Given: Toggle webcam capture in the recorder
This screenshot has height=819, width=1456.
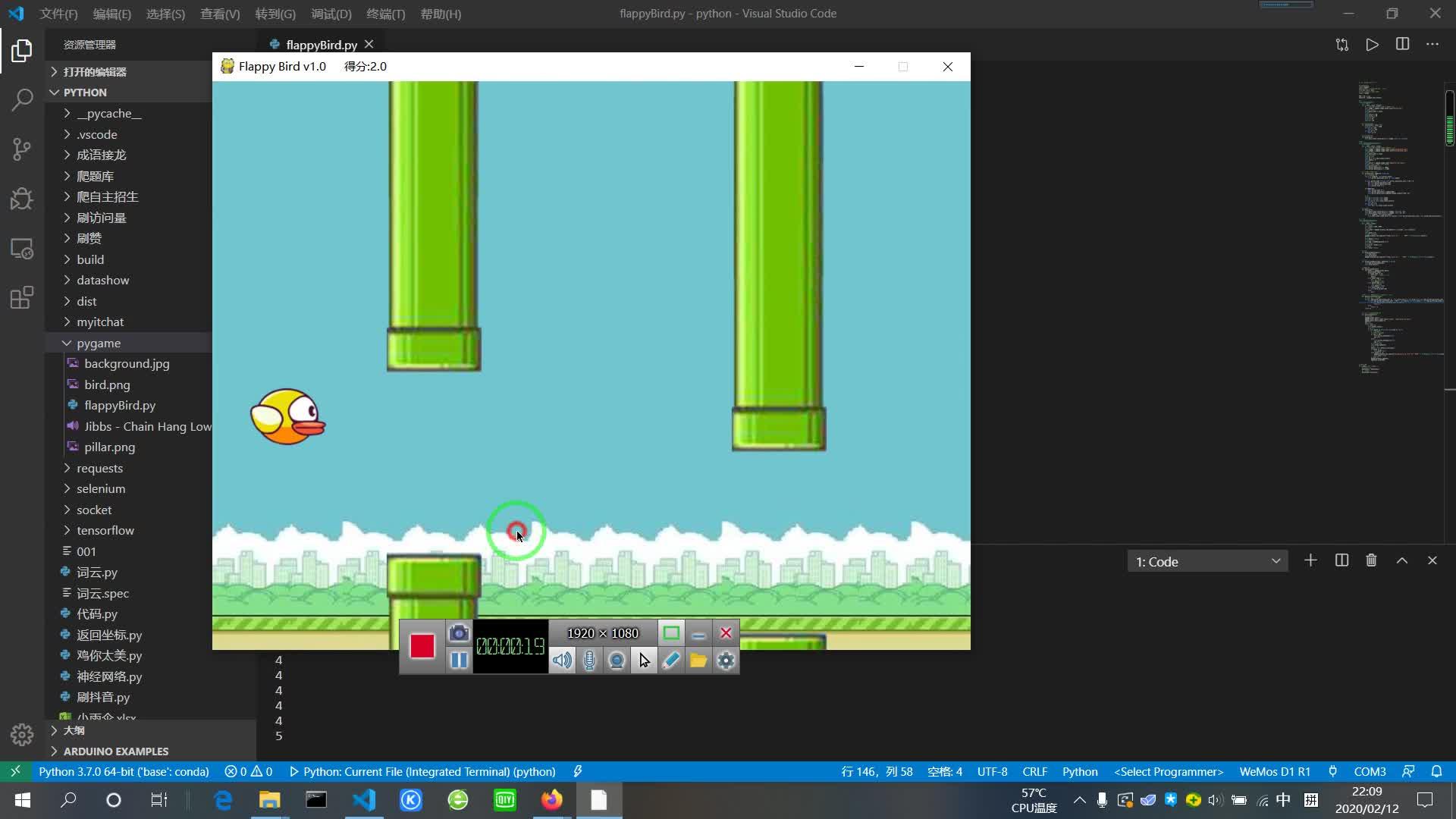Looking at the screenshot, I should pyautogui.click(x=617, y=660).
